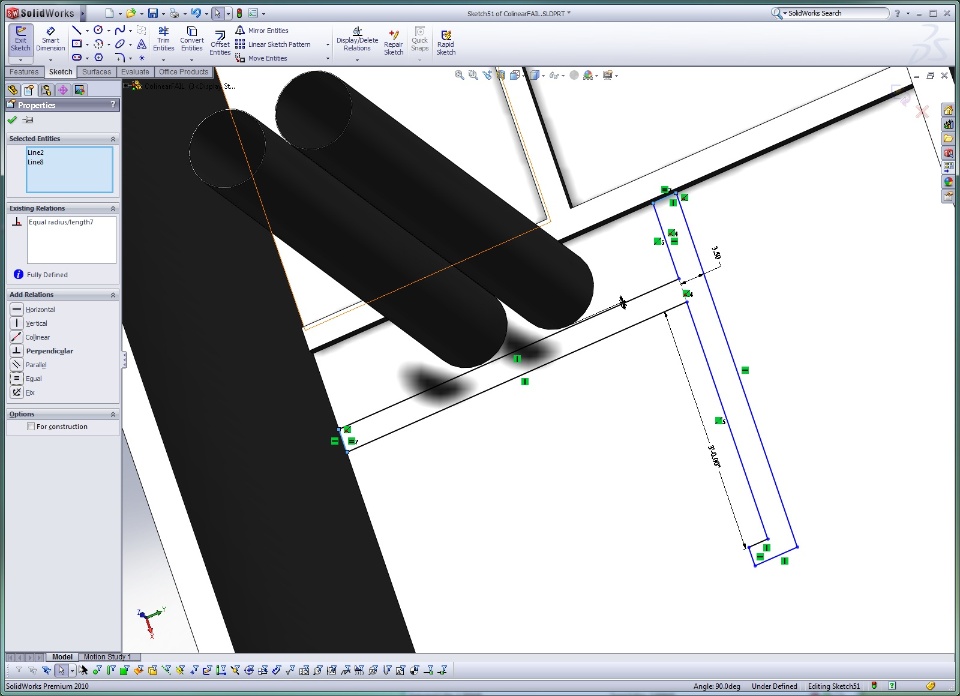
Task: Click the Repair Sketch tool
Action: [393, 43]
